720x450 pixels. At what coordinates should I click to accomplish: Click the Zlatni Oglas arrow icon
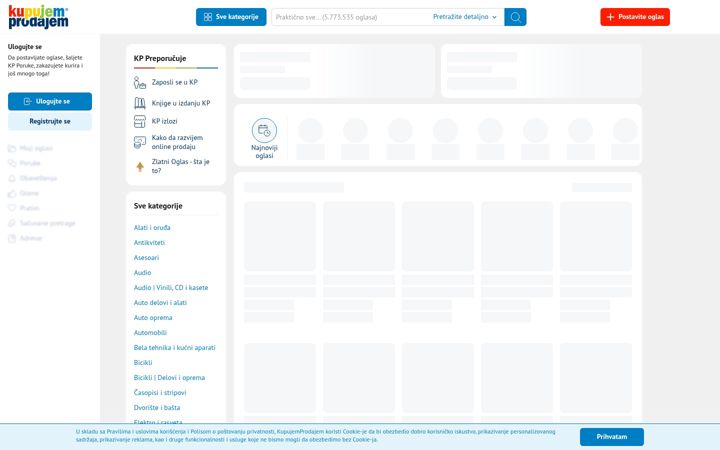[x=140, y=167]
